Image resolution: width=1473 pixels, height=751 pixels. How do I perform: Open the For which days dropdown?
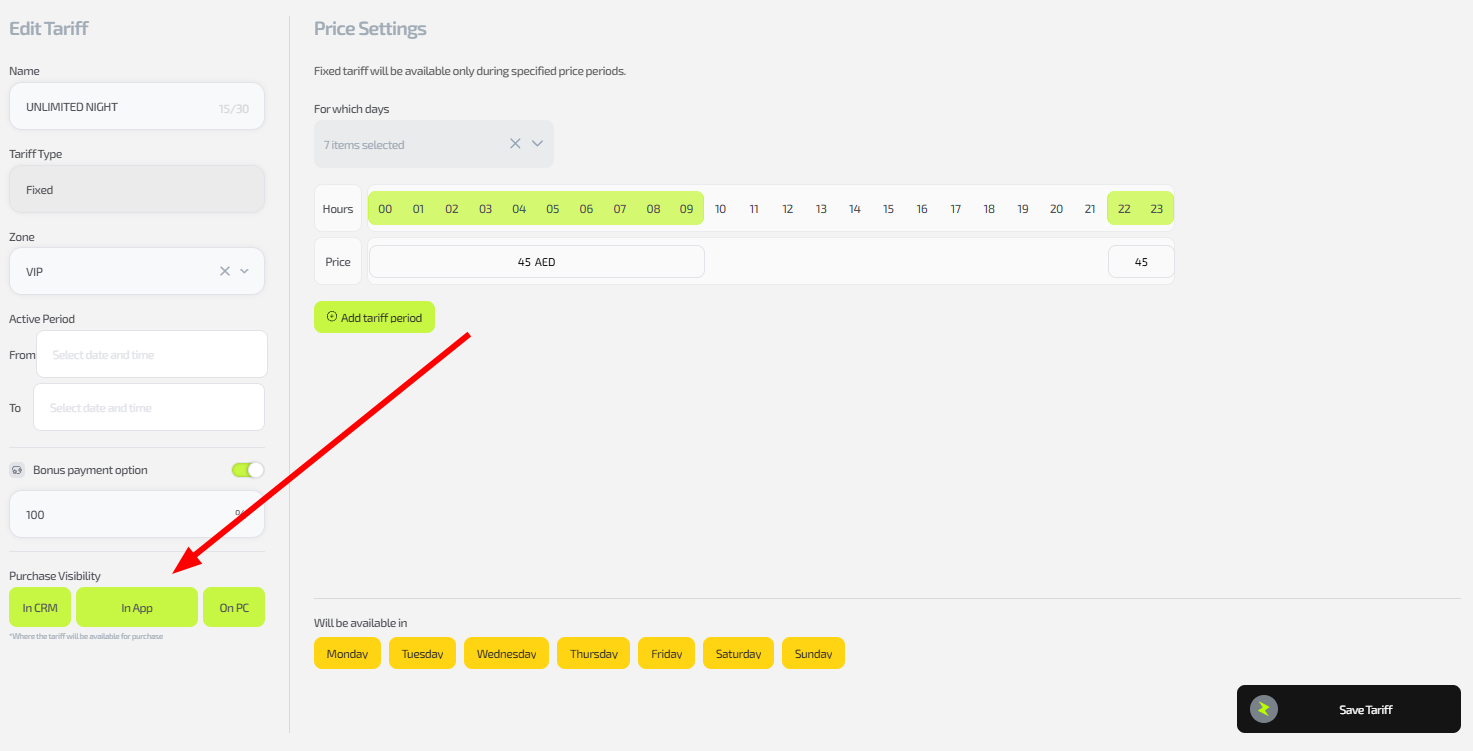point(537,144)
